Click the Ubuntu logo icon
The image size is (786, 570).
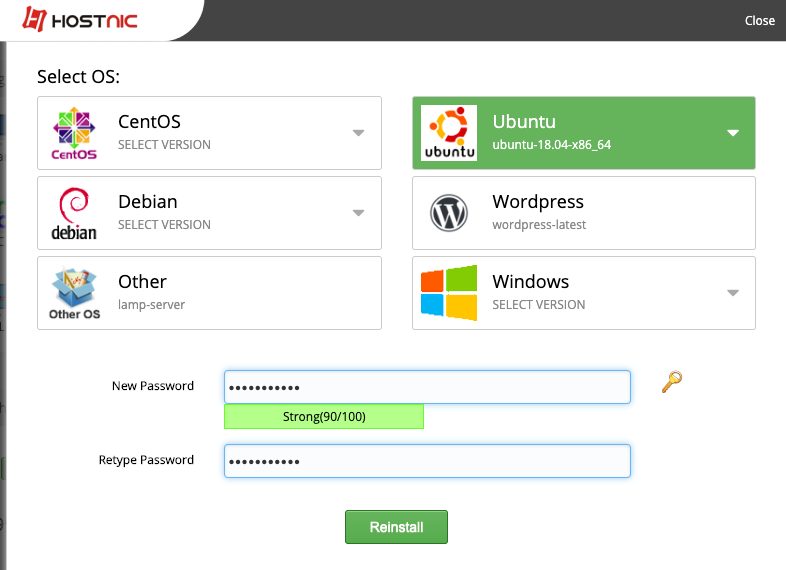pyautogui.click(x=449, y=133)
